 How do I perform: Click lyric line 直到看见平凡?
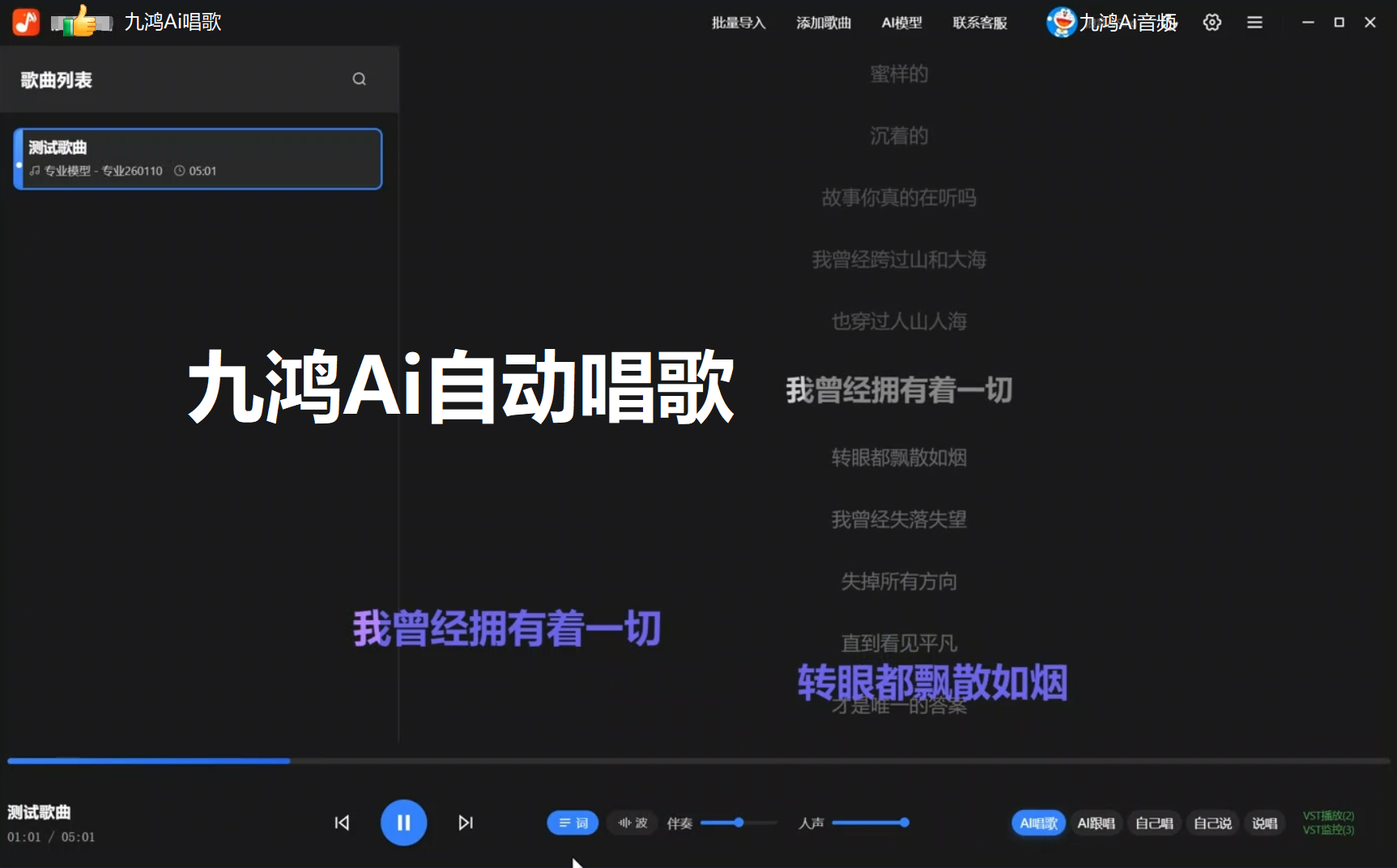pos(899,643)
